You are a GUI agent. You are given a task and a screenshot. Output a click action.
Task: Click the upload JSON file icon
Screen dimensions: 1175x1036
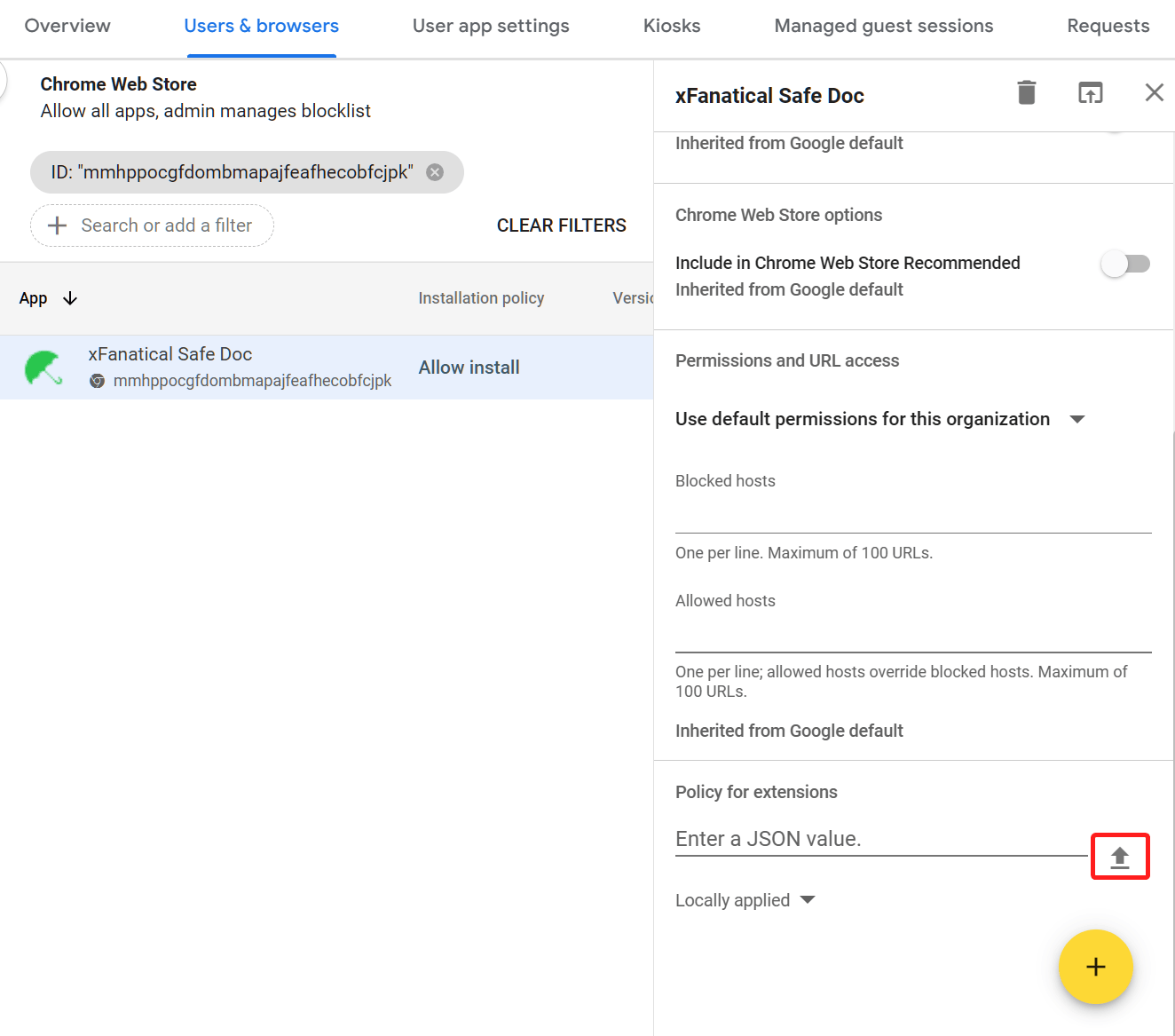(1119, 858)
